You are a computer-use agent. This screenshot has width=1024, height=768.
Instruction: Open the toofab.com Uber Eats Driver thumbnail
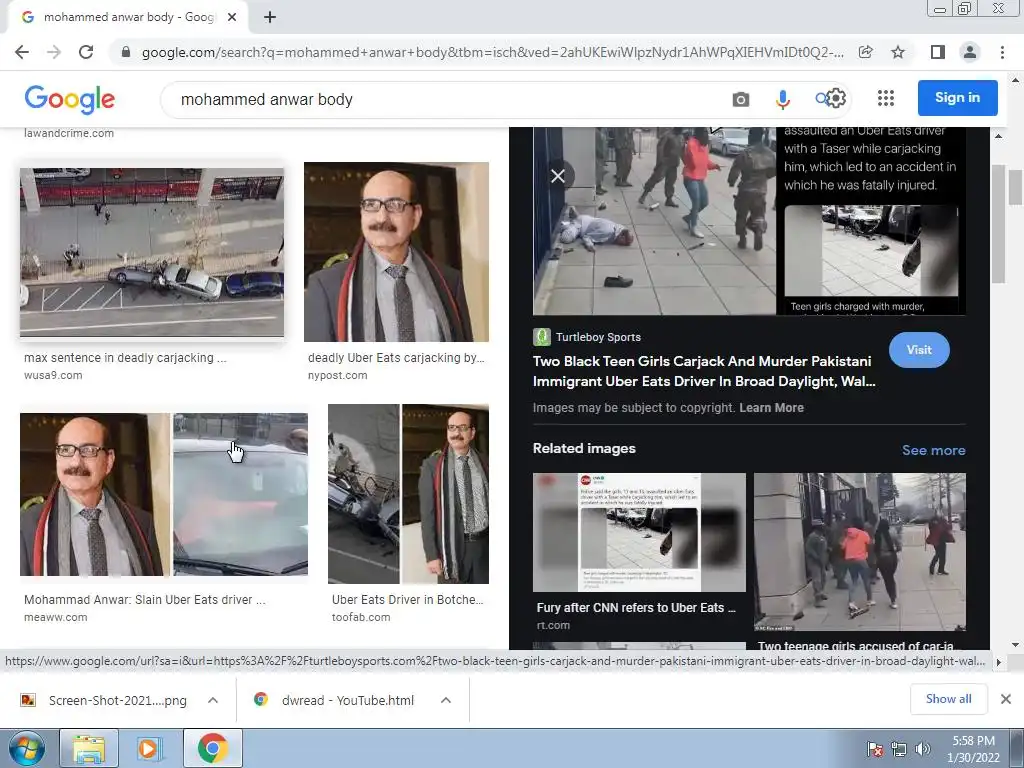pyautogui.click(x=408, y=494)
